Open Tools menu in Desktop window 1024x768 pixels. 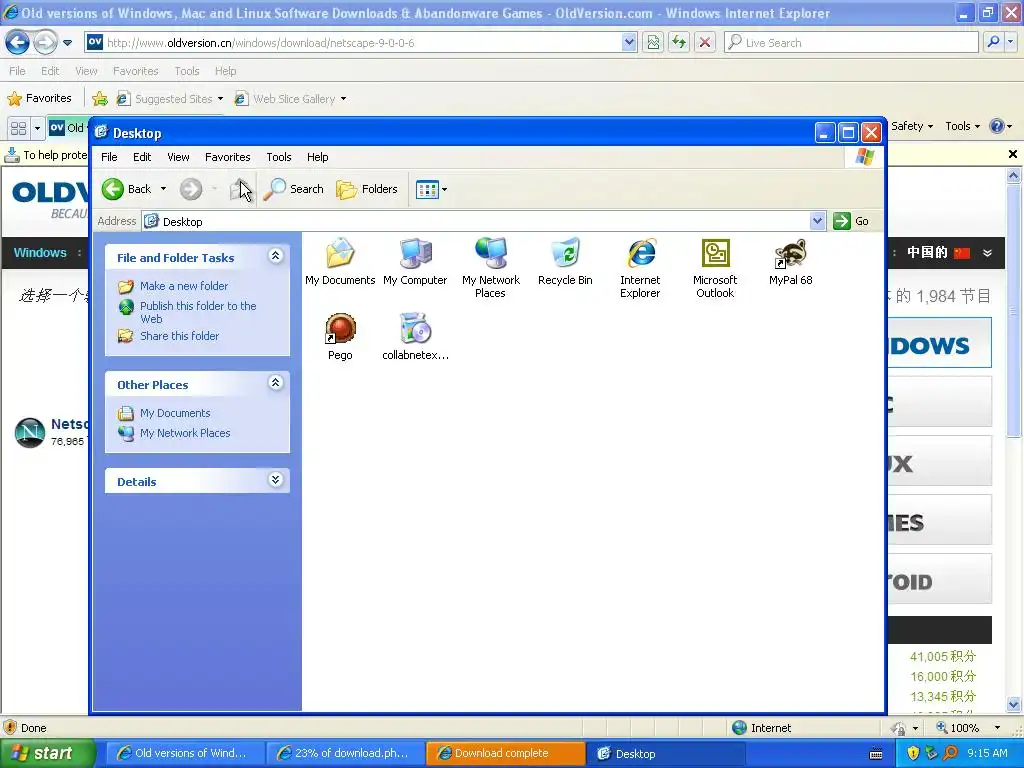coord(279,157)
